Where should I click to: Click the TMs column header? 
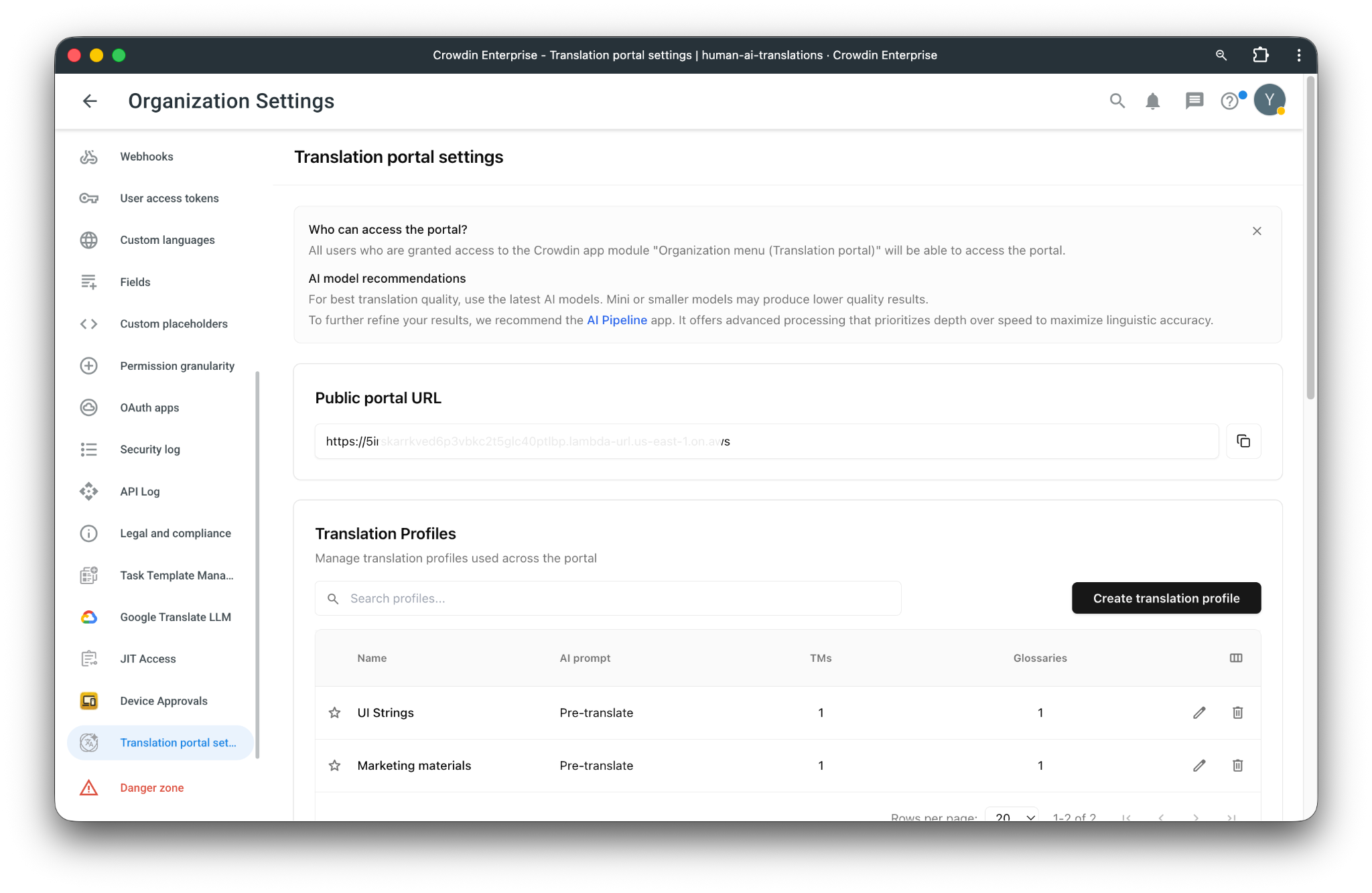821,658
